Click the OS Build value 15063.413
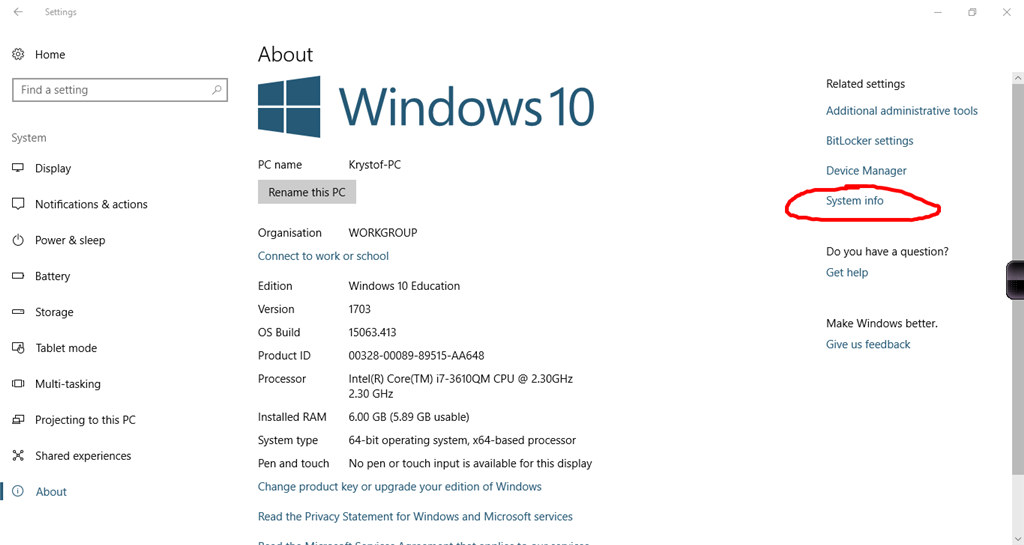Screen dimensions: 1024x545 (372, 332)
